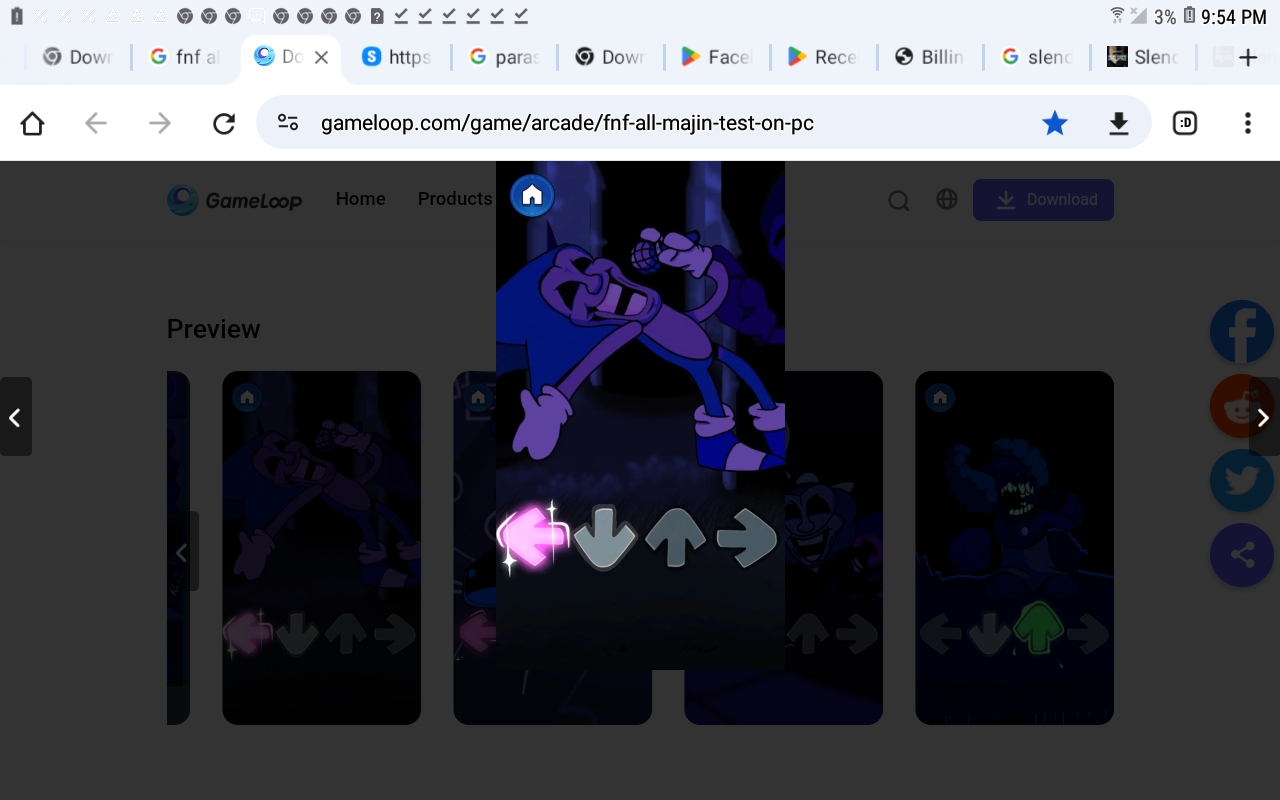Screen dimensions: 1280x800
Task: Open the downloads icon in toolbar
Action: point(1119,123)
